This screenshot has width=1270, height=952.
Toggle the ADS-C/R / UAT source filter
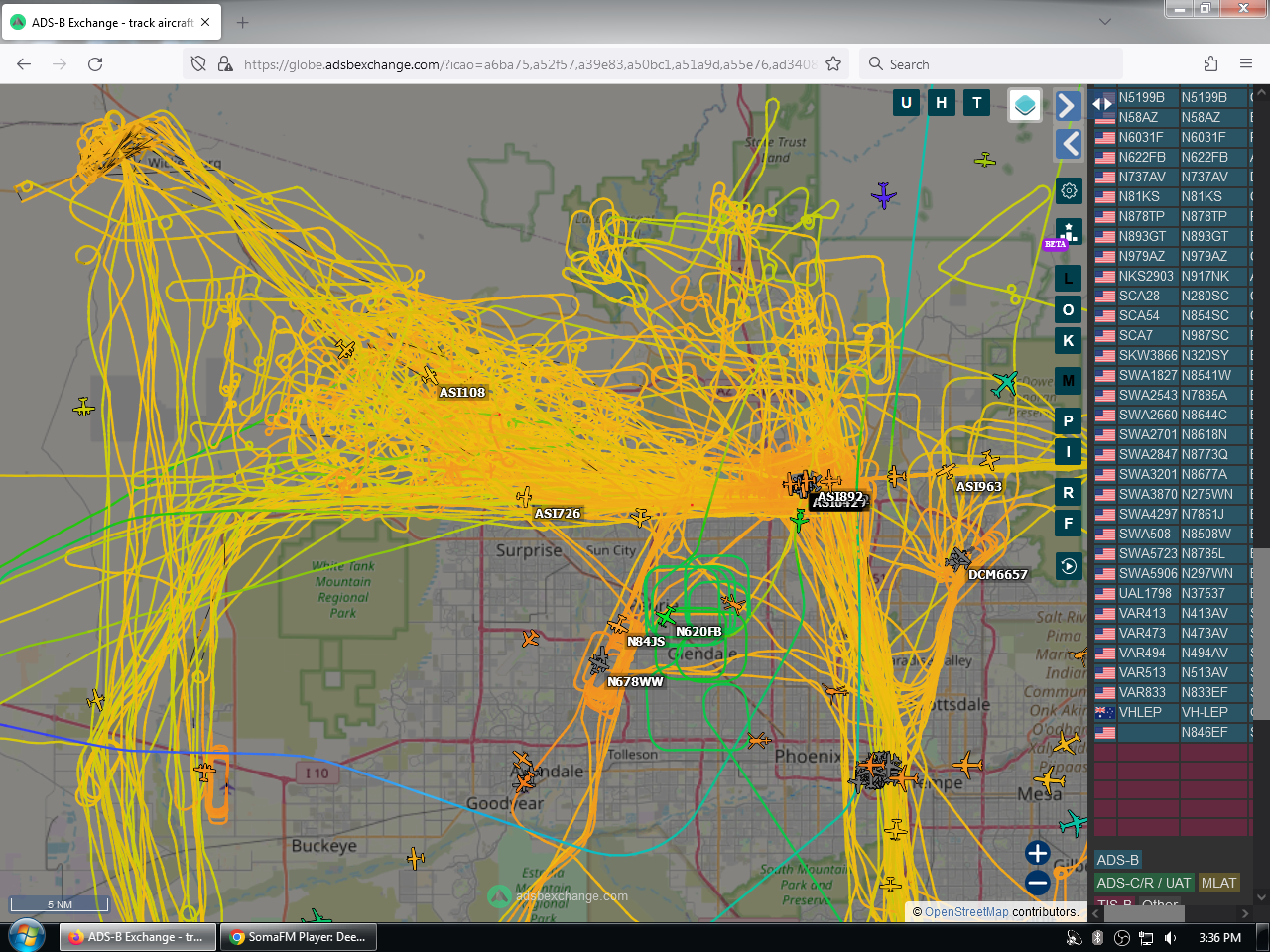coord(1144,883)
